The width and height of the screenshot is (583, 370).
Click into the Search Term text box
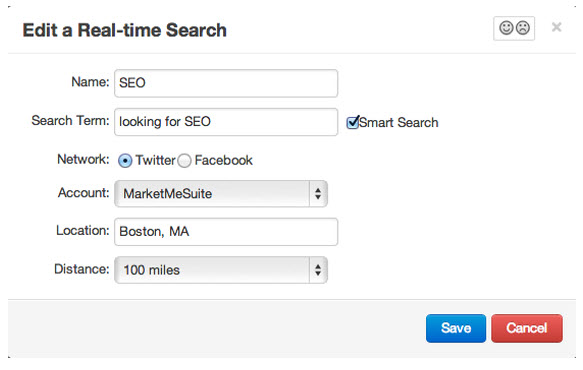coord(226,122)
